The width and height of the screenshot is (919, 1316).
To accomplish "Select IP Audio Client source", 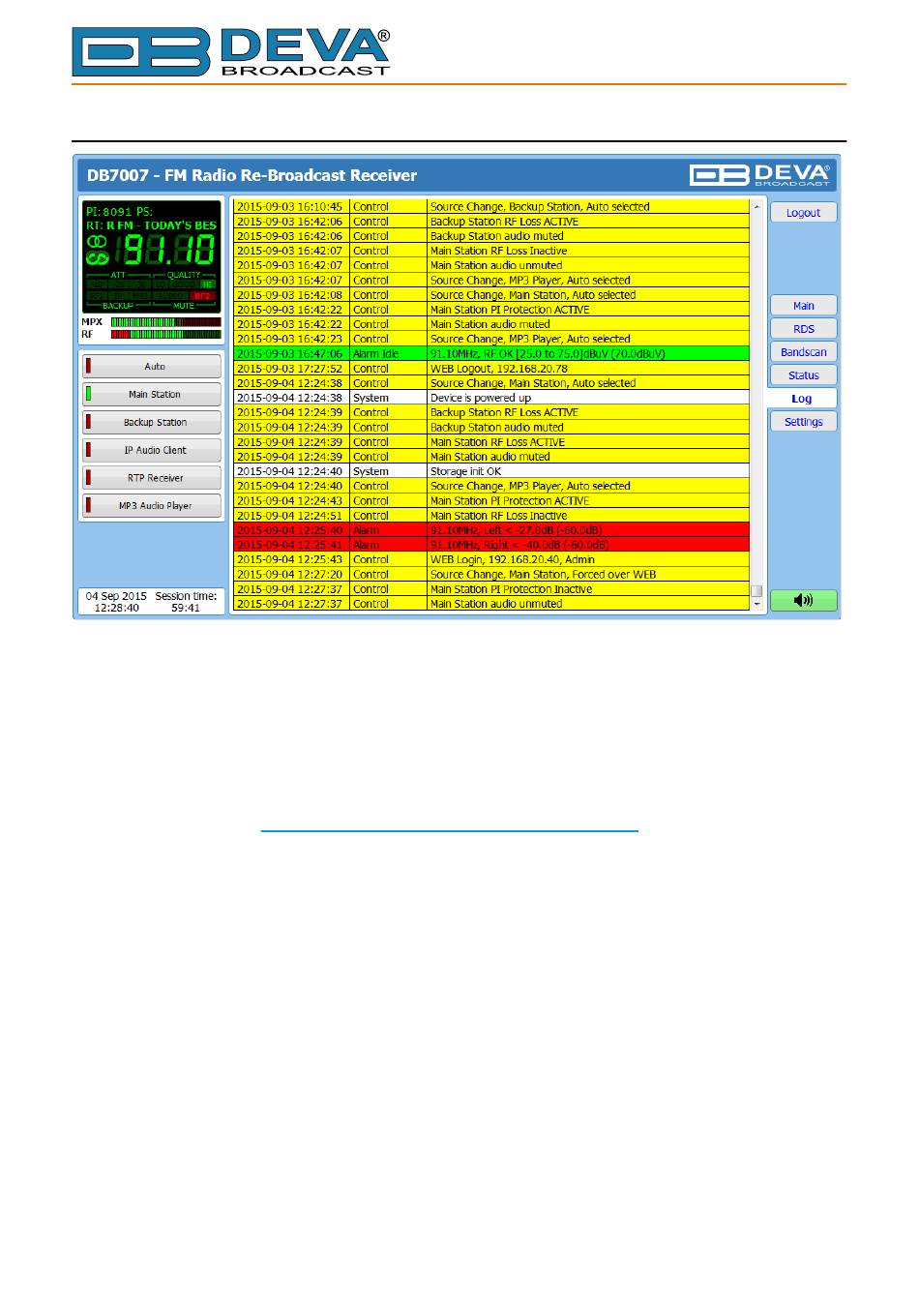I will click(152, 451).
